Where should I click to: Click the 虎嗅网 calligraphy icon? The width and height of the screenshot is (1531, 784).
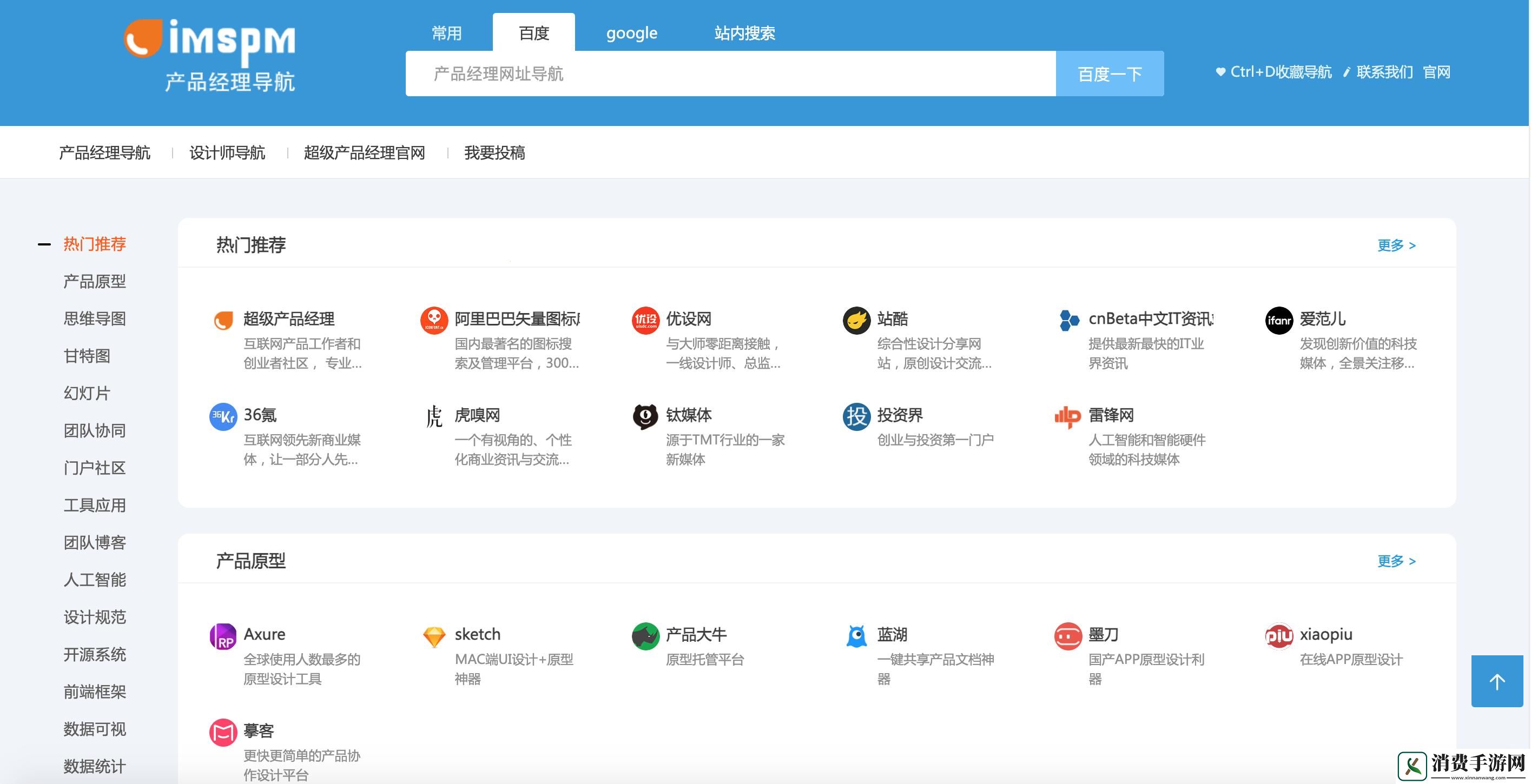(x=434, y=417)
